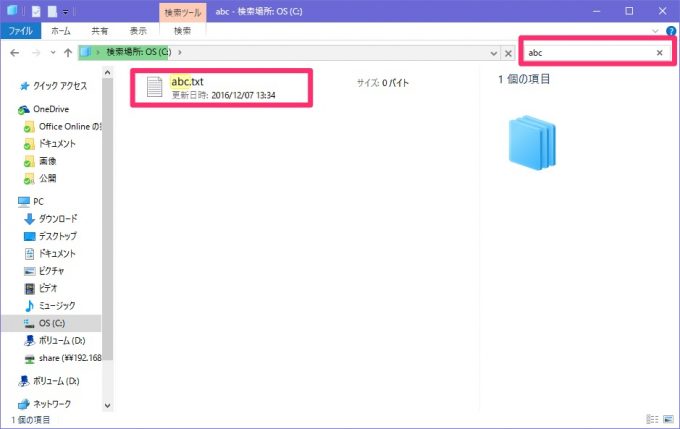Click the new folder quick access icon
This screenshot has height=429, width=680.
pyautogui.click(x=52, y=11)
